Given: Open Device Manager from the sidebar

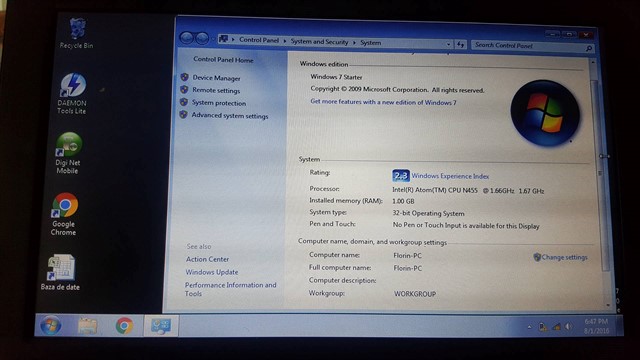Looking at the screenshot, I should click(216, 78).
